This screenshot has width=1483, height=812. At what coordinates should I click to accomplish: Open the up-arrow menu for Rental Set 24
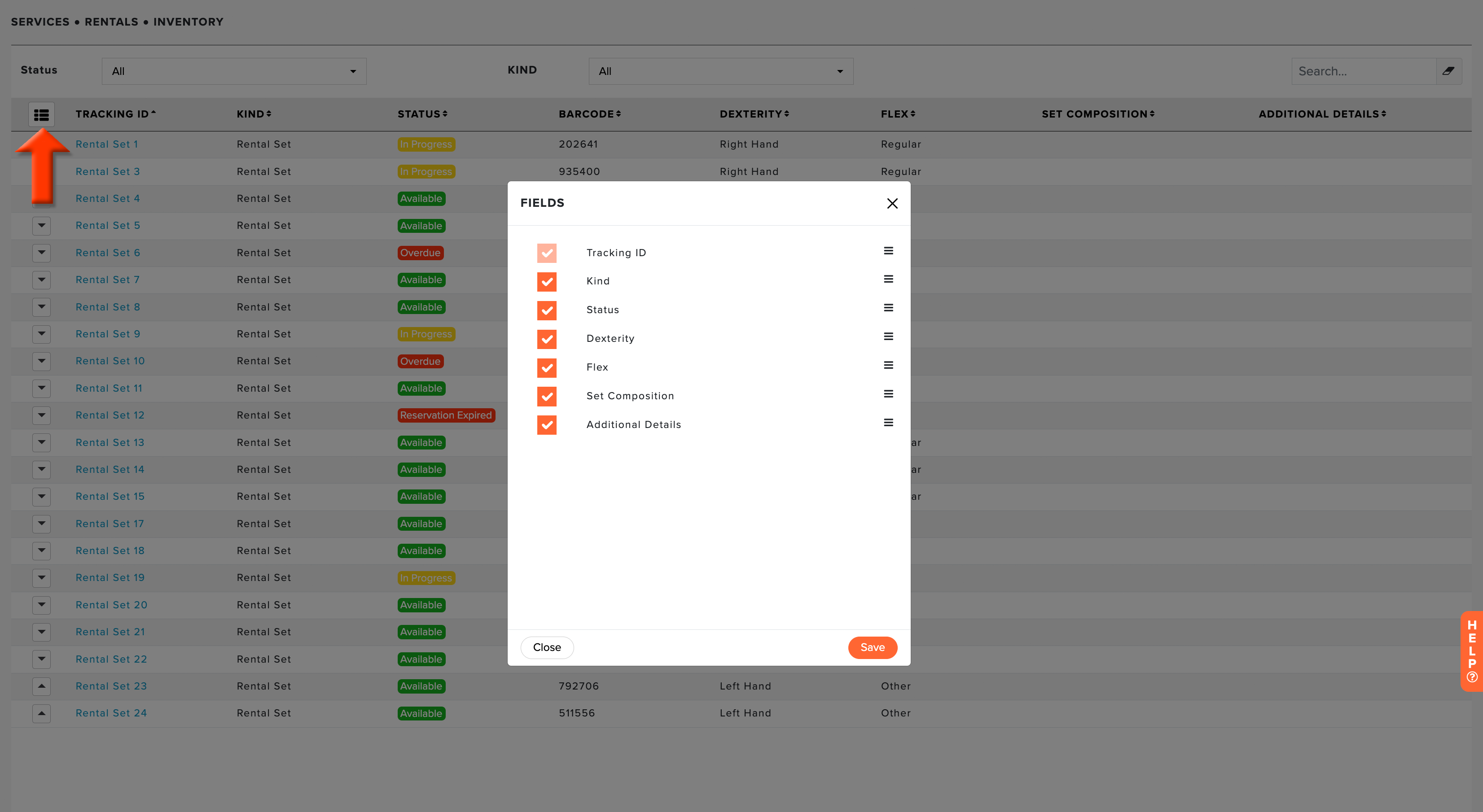[x=41, y=714]
